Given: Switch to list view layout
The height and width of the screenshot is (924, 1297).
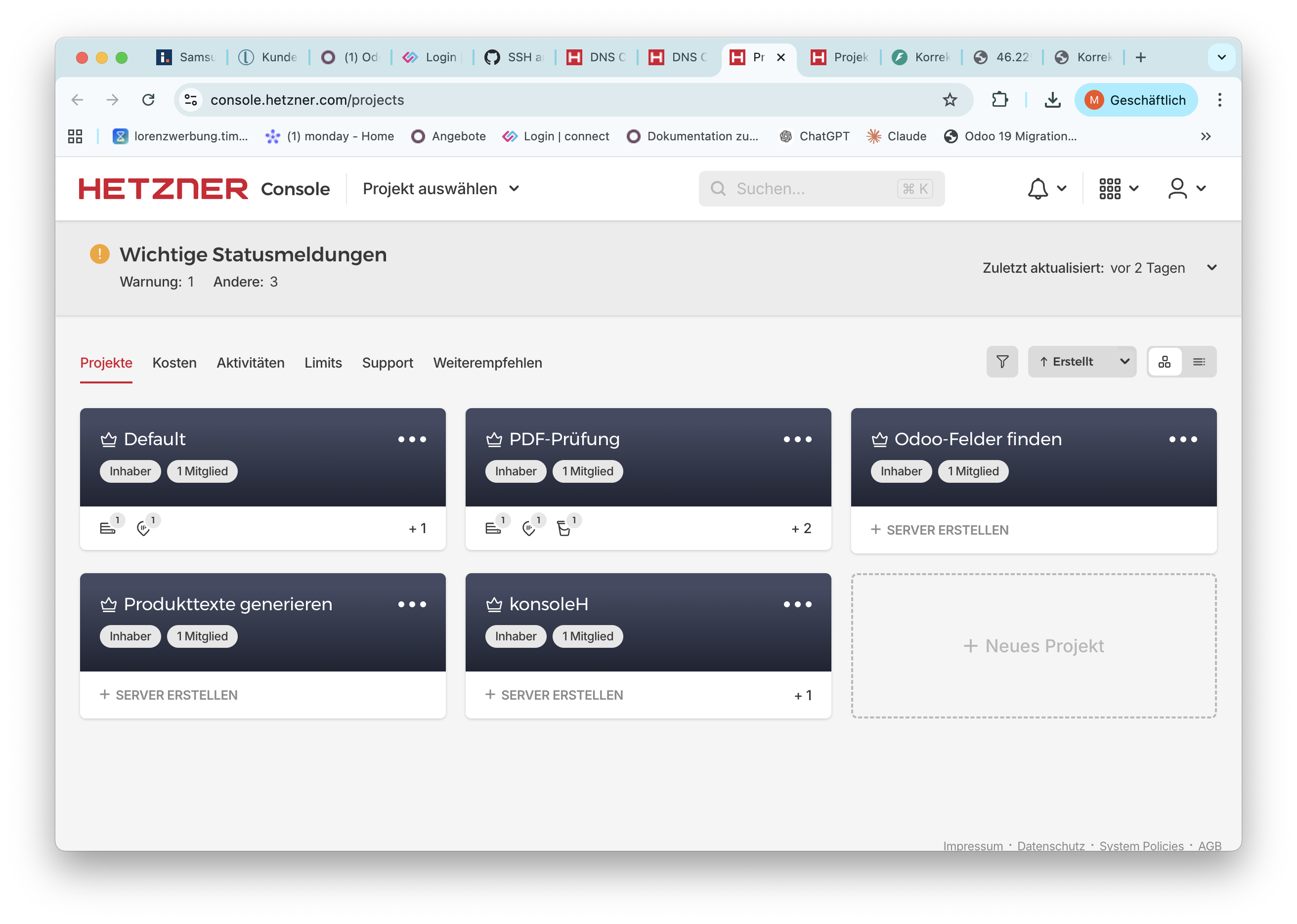Looking at the screenshot, I should click(x=1199, y=362).
